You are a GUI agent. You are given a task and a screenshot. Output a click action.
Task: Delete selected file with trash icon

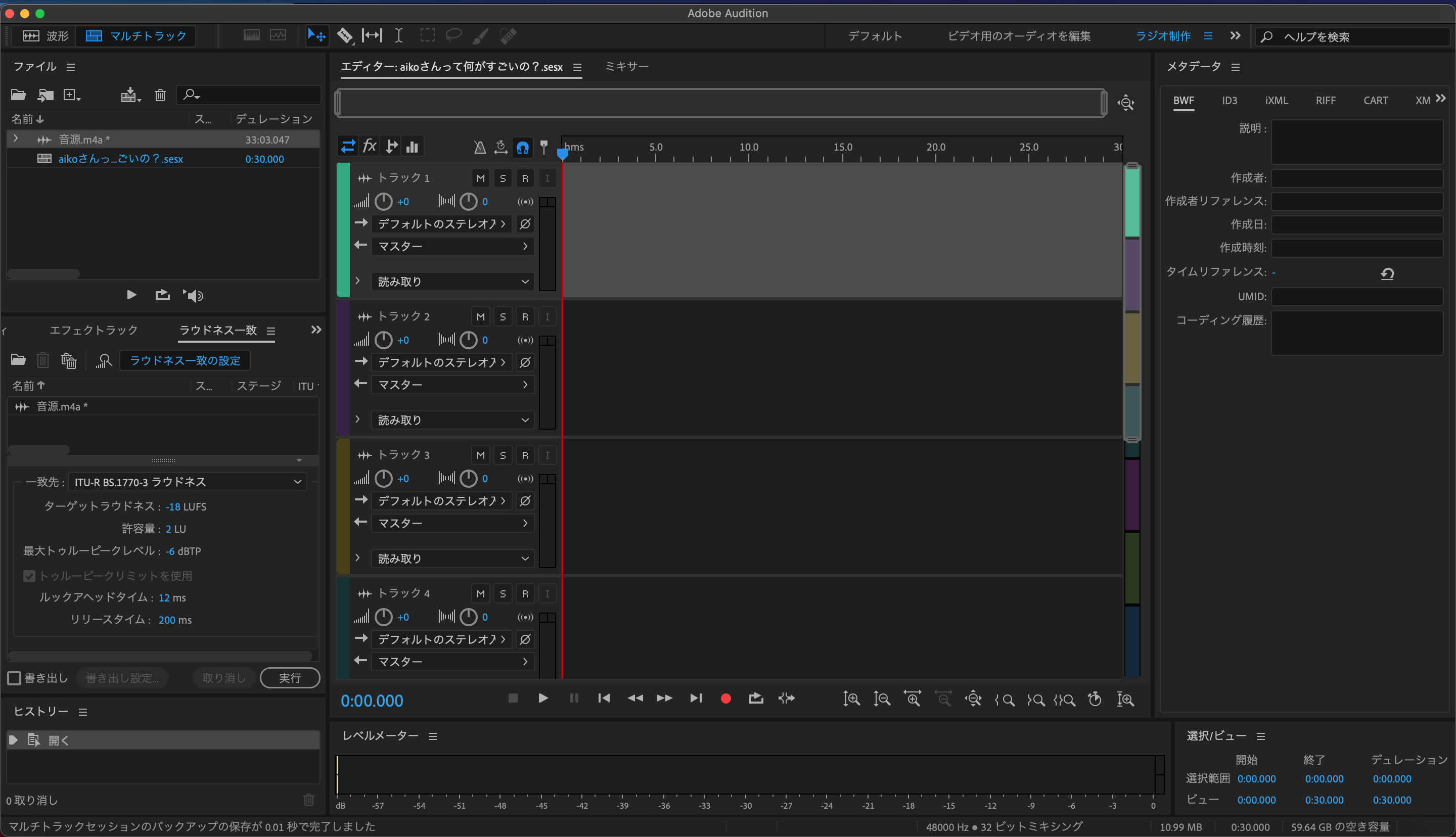pyautogui.click(x=160, y=95)
